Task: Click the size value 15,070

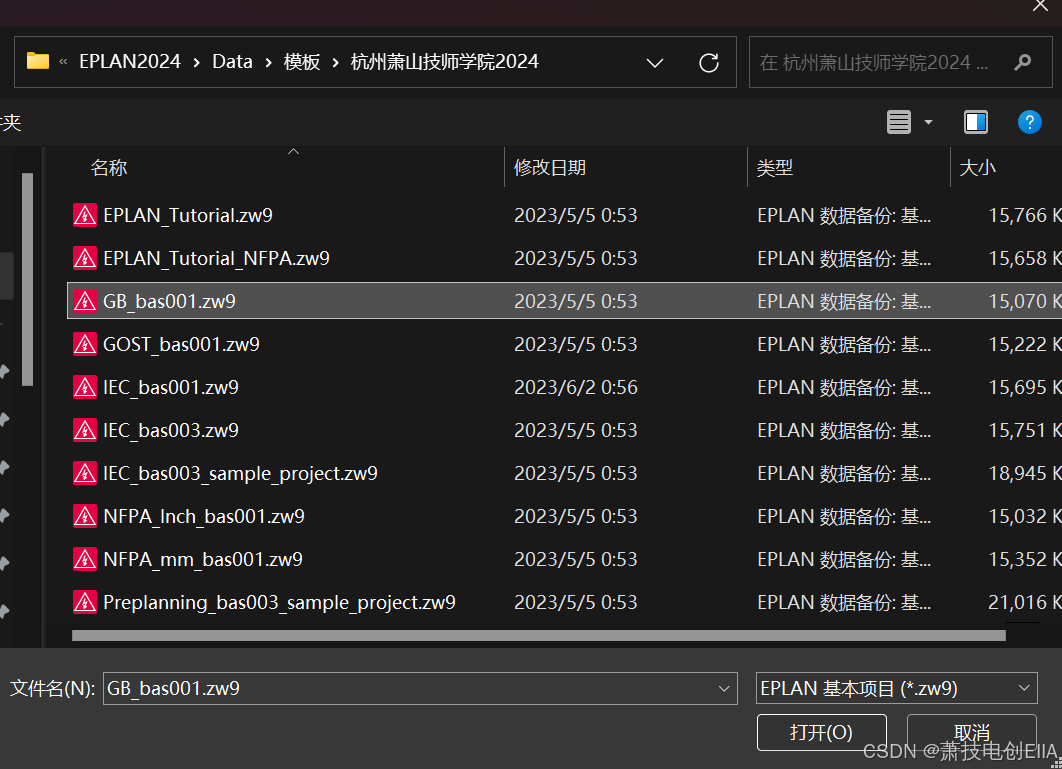Action: click(1017, 302)
